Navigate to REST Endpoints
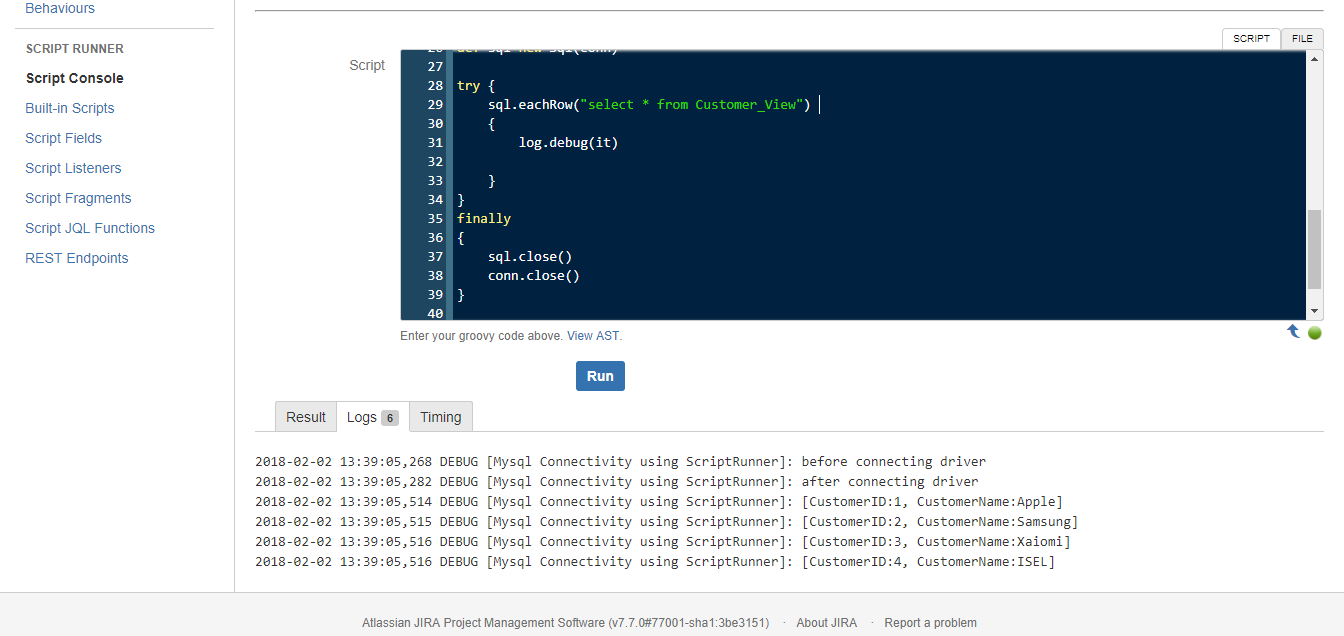Viewport: 1344px width, 636px height. pyautogui.click(x=76, y=258)
